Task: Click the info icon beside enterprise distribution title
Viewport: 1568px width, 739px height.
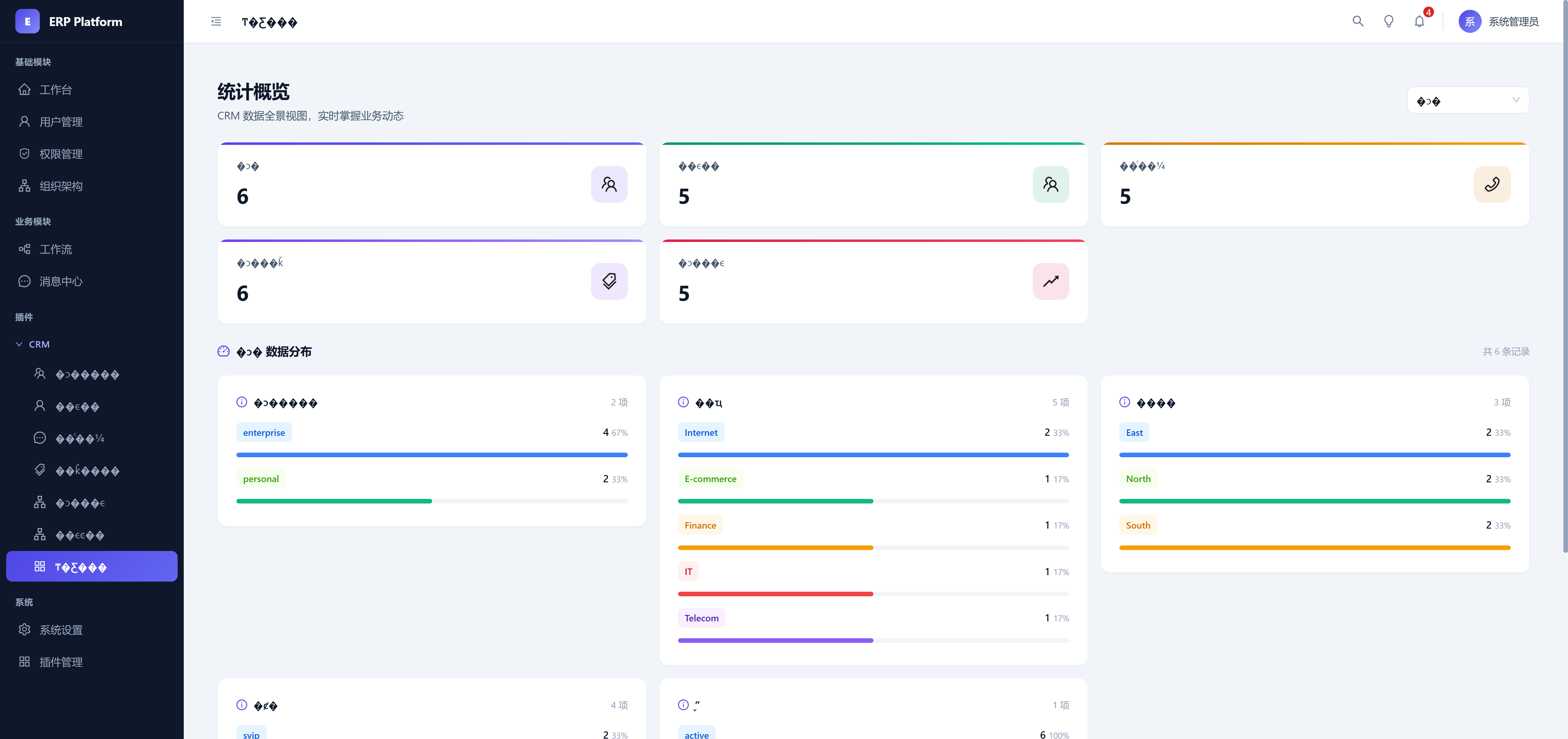Action: coord(242,402)
